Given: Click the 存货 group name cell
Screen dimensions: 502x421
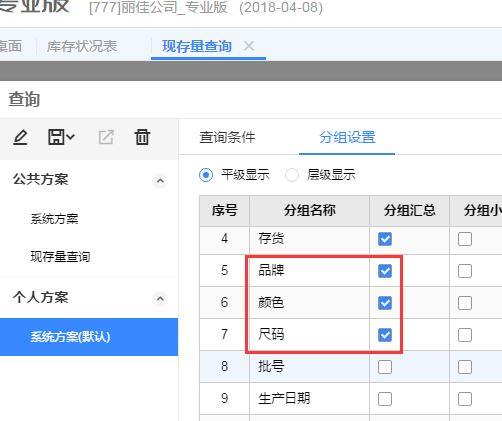Looking at the screenshot, I should click(x=310, y=239).
